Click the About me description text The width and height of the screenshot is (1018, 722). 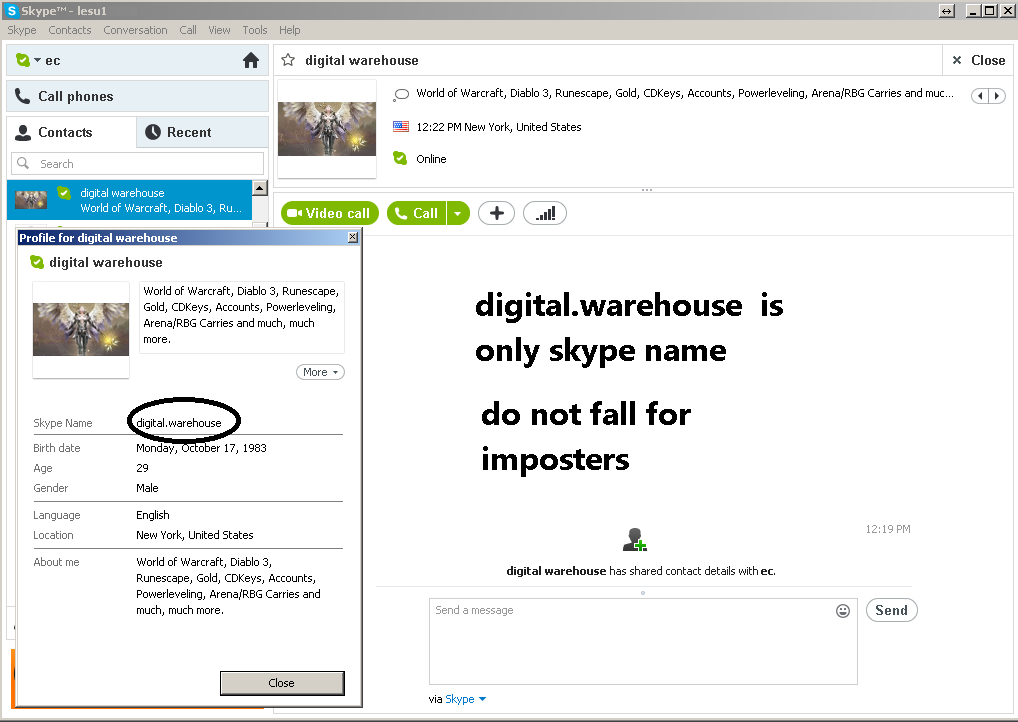229,586
